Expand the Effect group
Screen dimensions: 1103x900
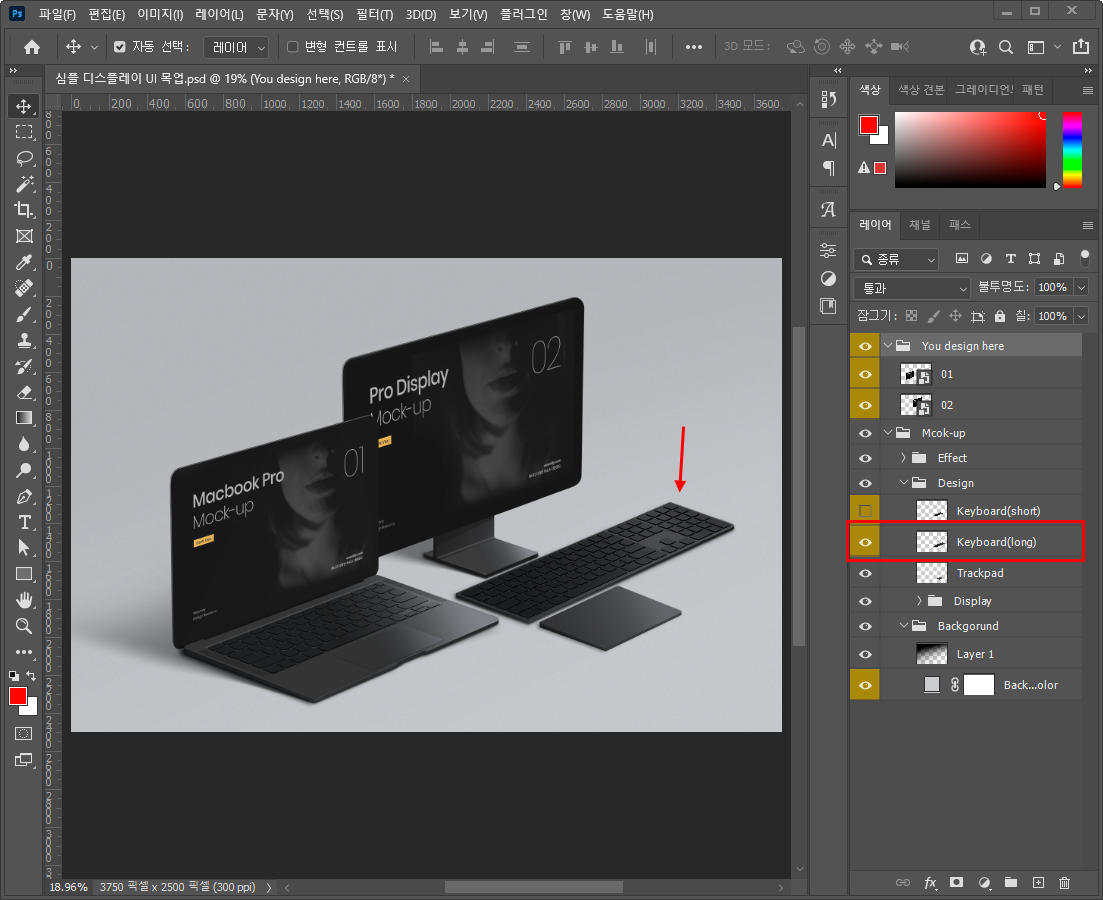pyautogui.click(x=904, y=458)
